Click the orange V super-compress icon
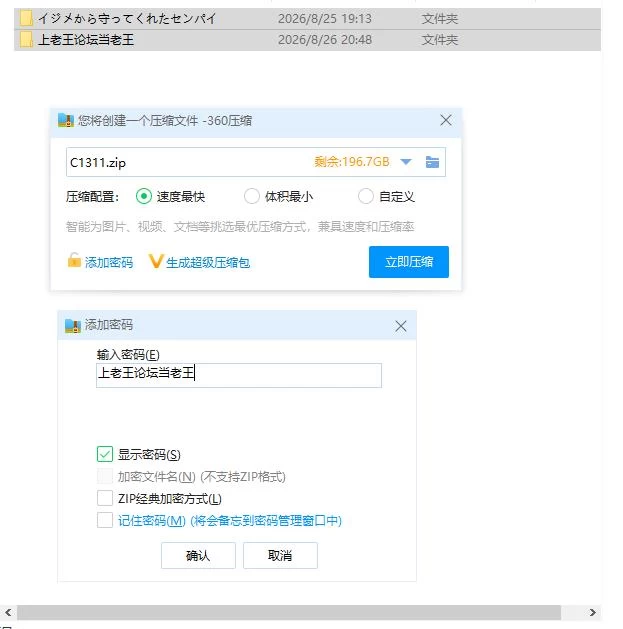 pyautogui.click(x=156, y=261)
